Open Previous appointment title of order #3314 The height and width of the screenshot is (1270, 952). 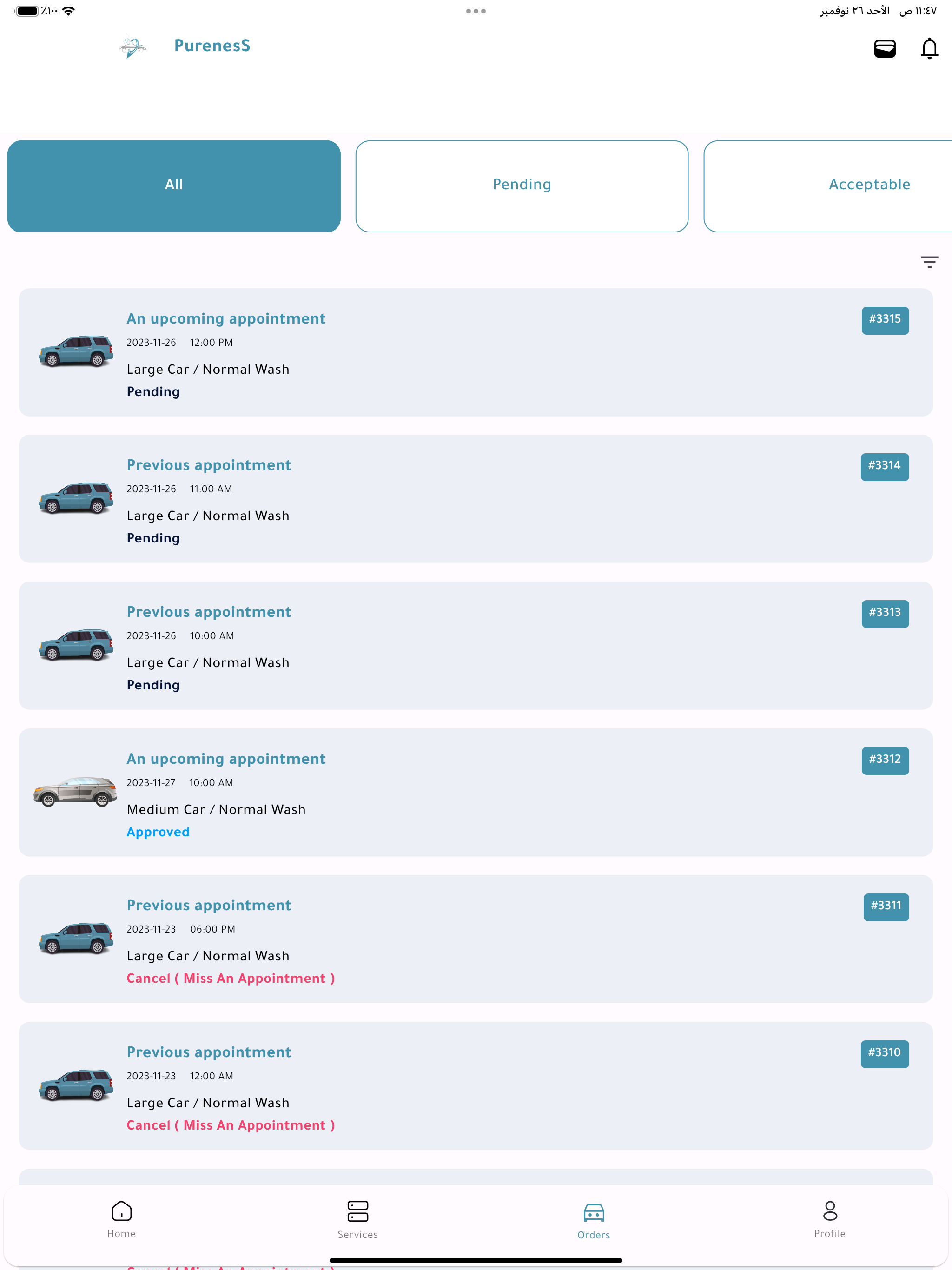(209, 465)
